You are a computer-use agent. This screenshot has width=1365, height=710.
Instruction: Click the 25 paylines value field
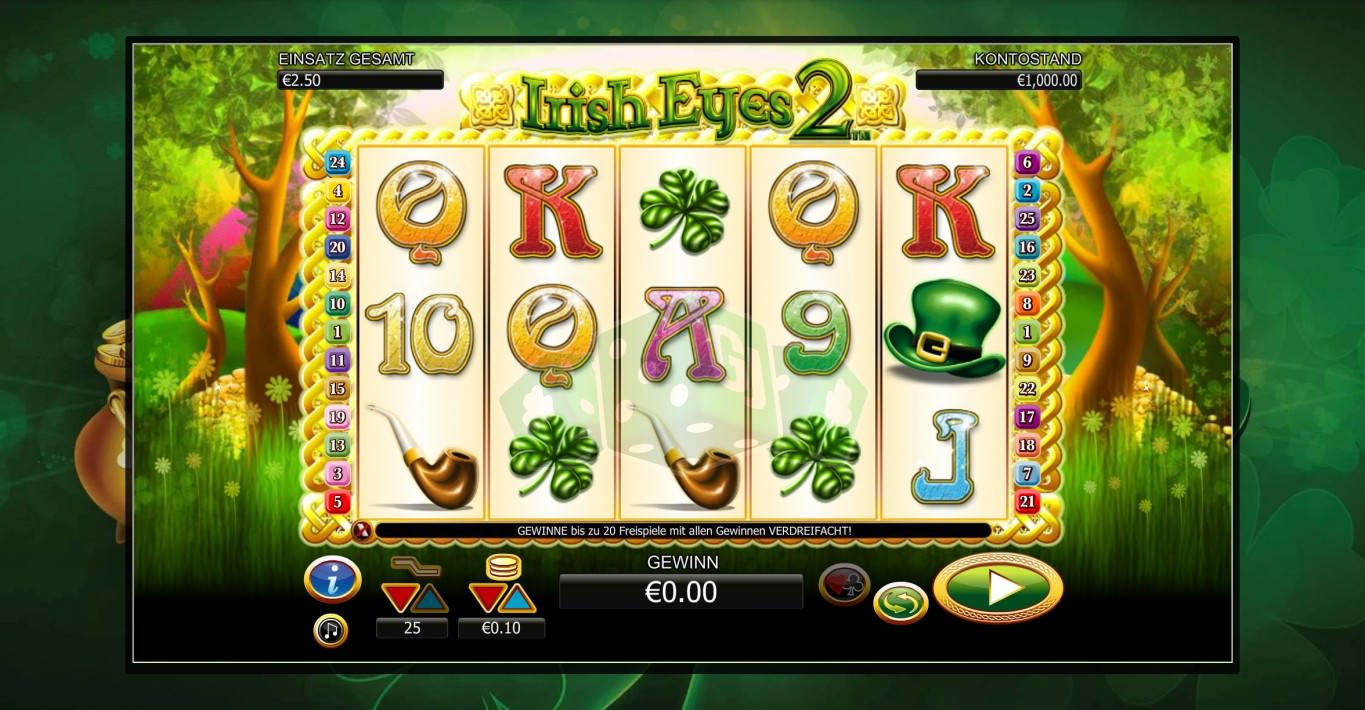(412, 628)
